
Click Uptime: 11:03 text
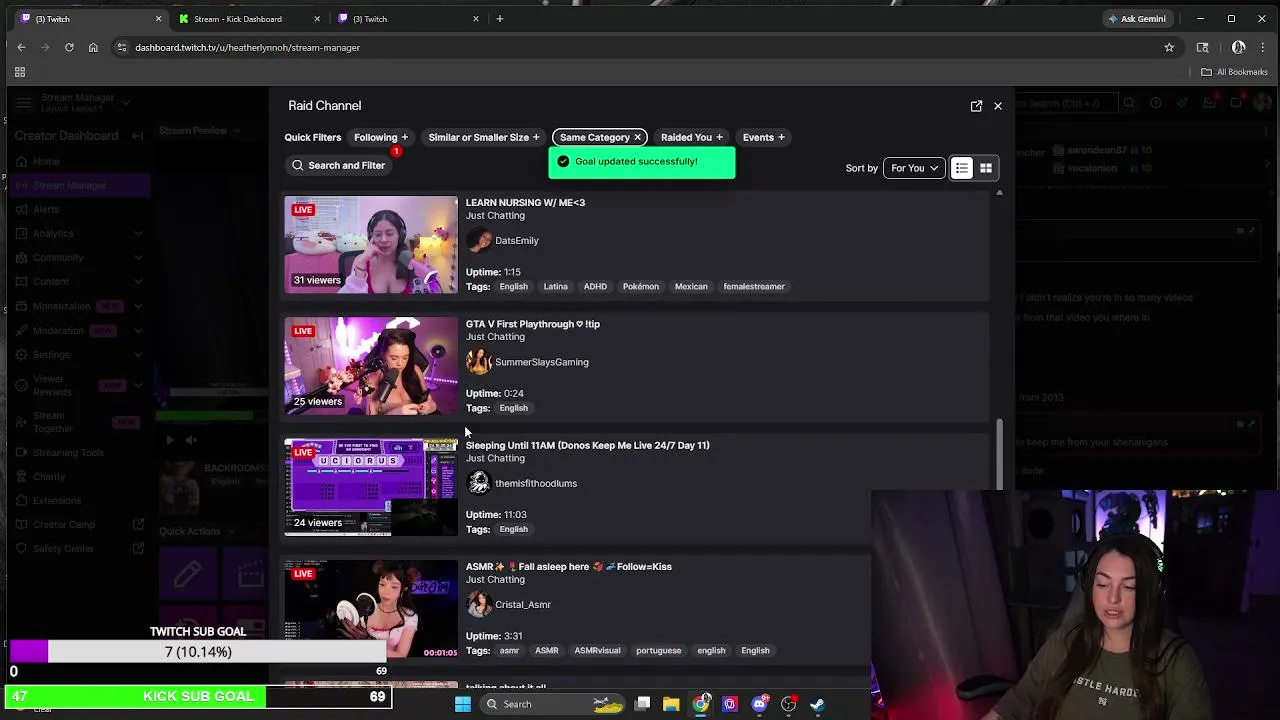click(x=496, y=515)
